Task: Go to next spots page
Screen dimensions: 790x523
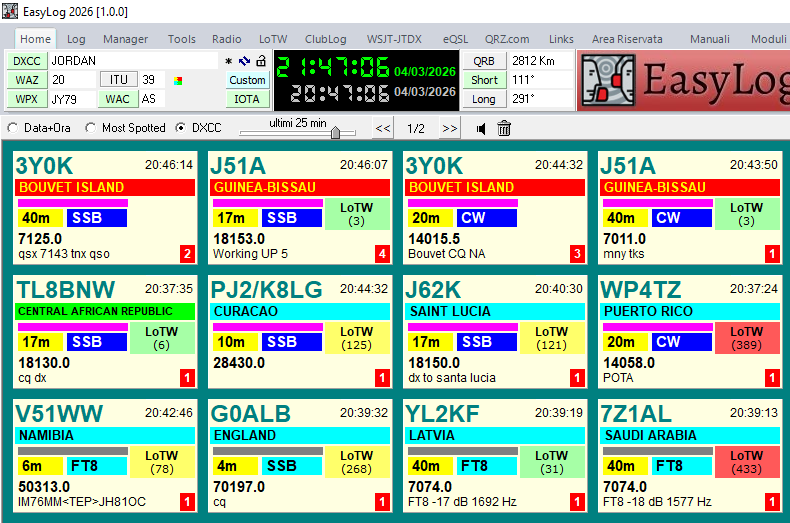Action: [449, 128]
